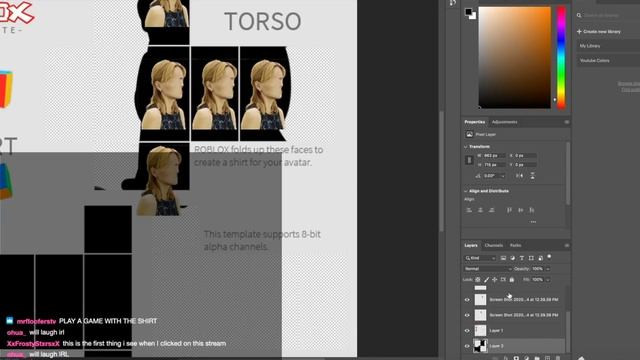Select the Layer 3 thumbnail
Image resolution: width=640 pixels, height=360 pixels.
(480, 346)
